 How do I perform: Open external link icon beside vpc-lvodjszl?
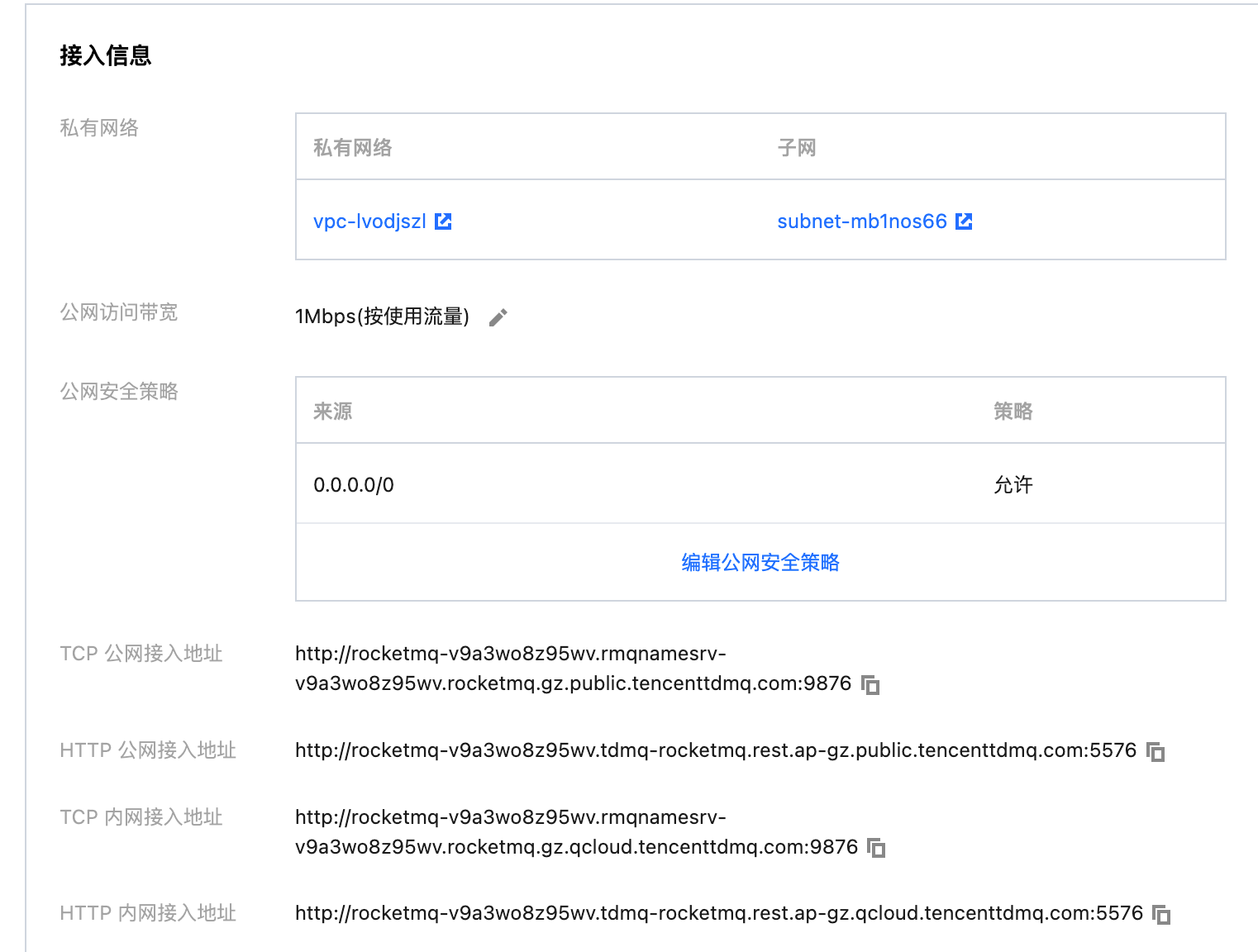point(443,221)
